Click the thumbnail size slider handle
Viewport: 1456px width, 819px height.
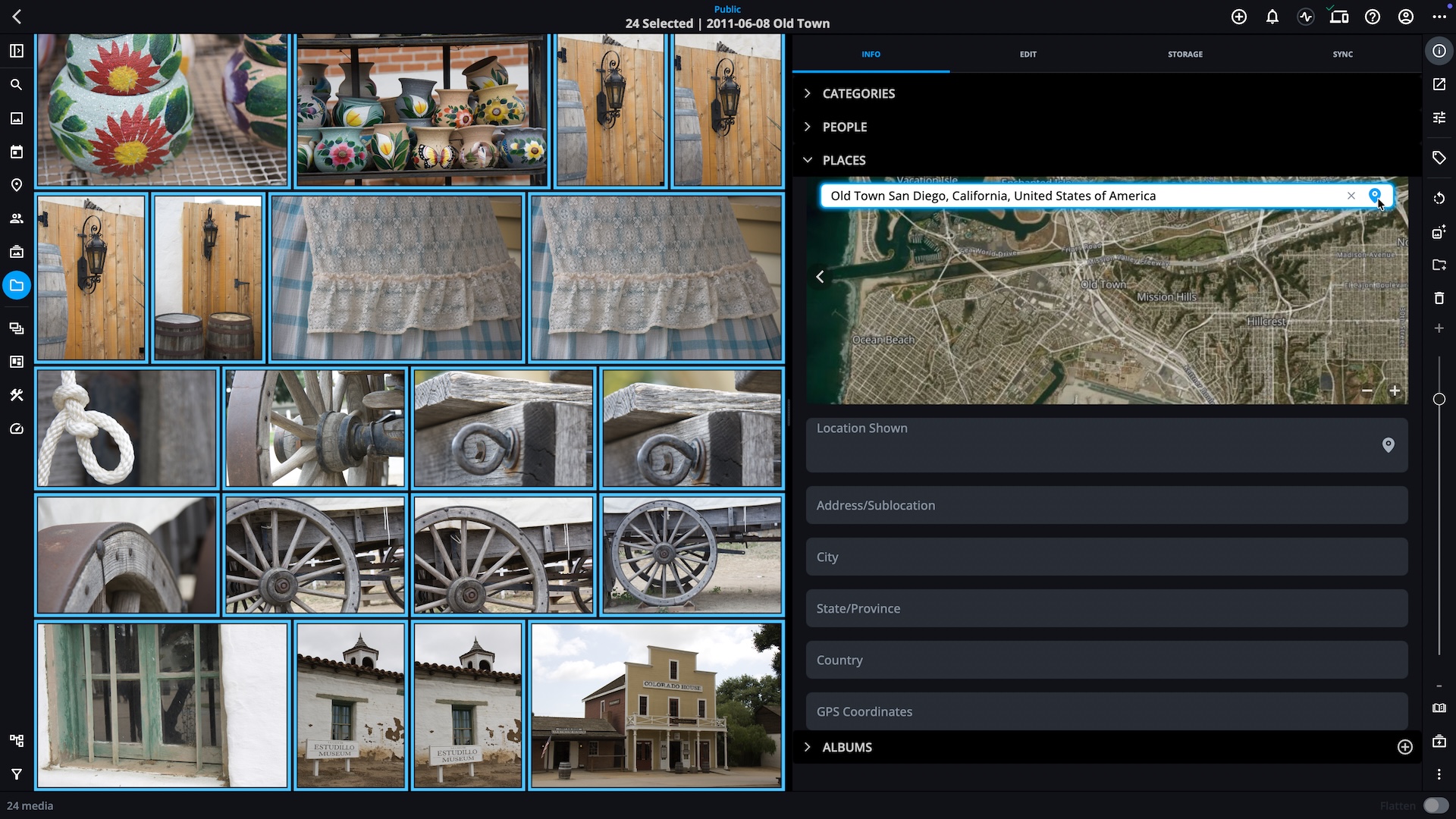click(1439, 399)
